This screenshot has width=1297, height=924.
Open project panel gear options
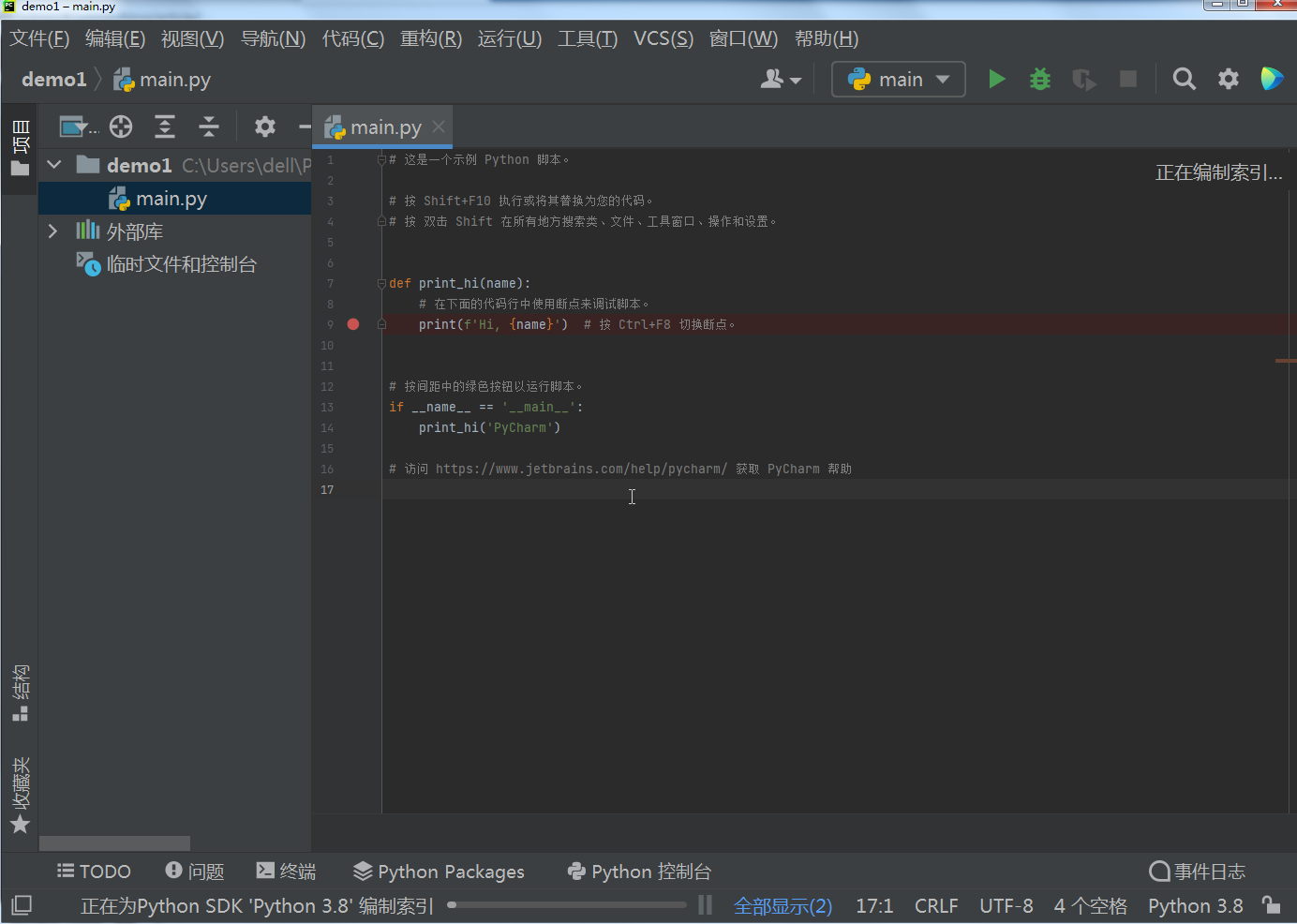265,127
